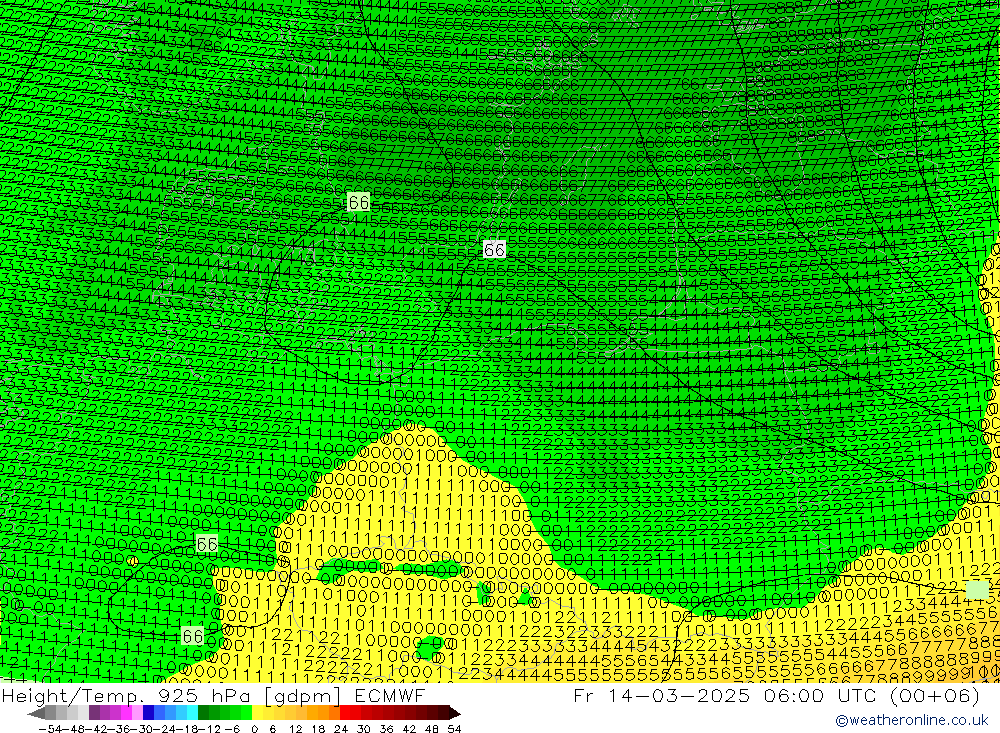The width and height of the screenshot is (1000, 733).
Task: Click the '54' value at the legend's right end
Action: click(x=454, y=729)
